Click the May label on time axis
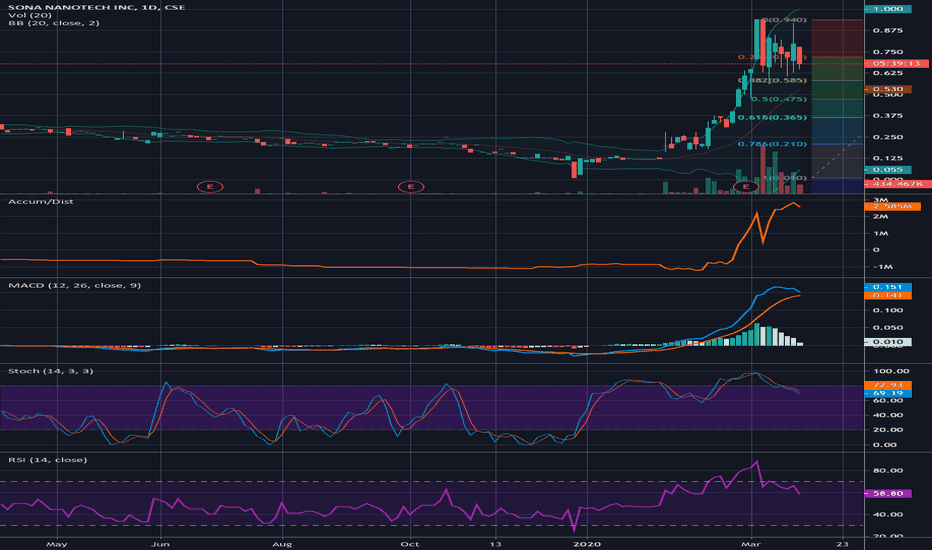932x550 pixels. tap(56, 544)
